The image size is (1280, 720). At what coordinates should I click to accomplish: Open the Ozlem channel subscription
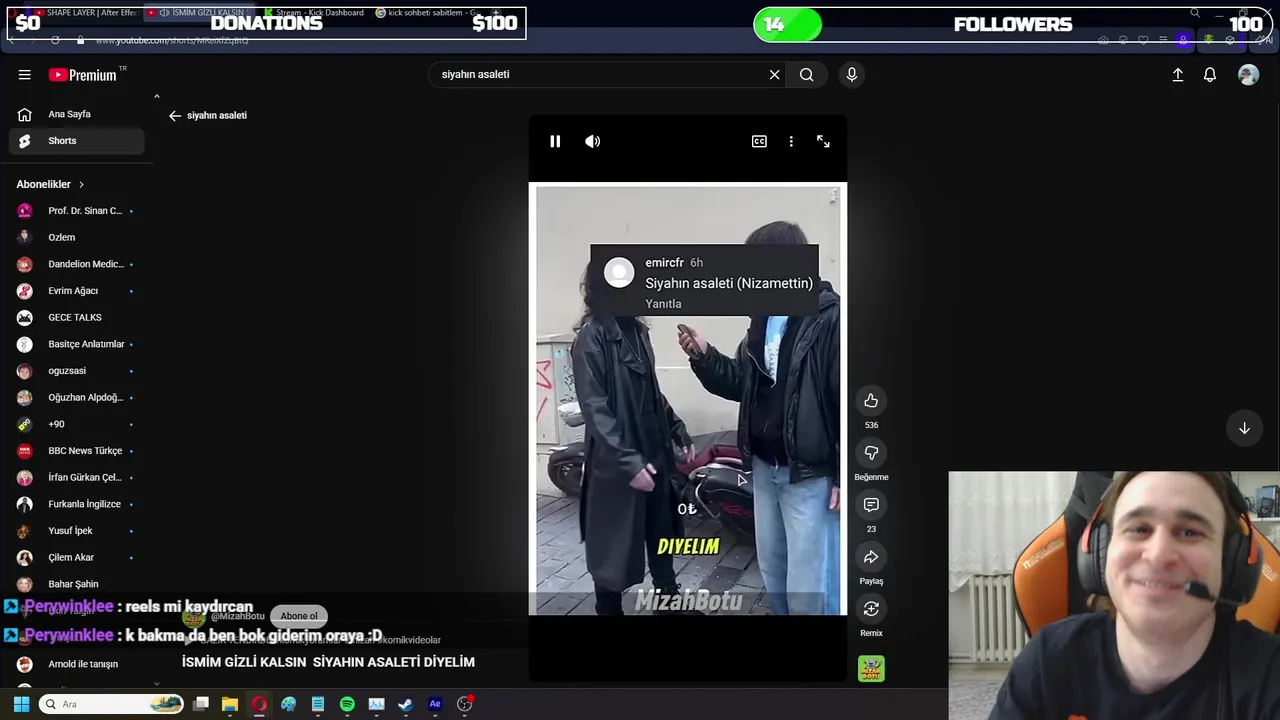pyautogui.click(x=76, y=238)
